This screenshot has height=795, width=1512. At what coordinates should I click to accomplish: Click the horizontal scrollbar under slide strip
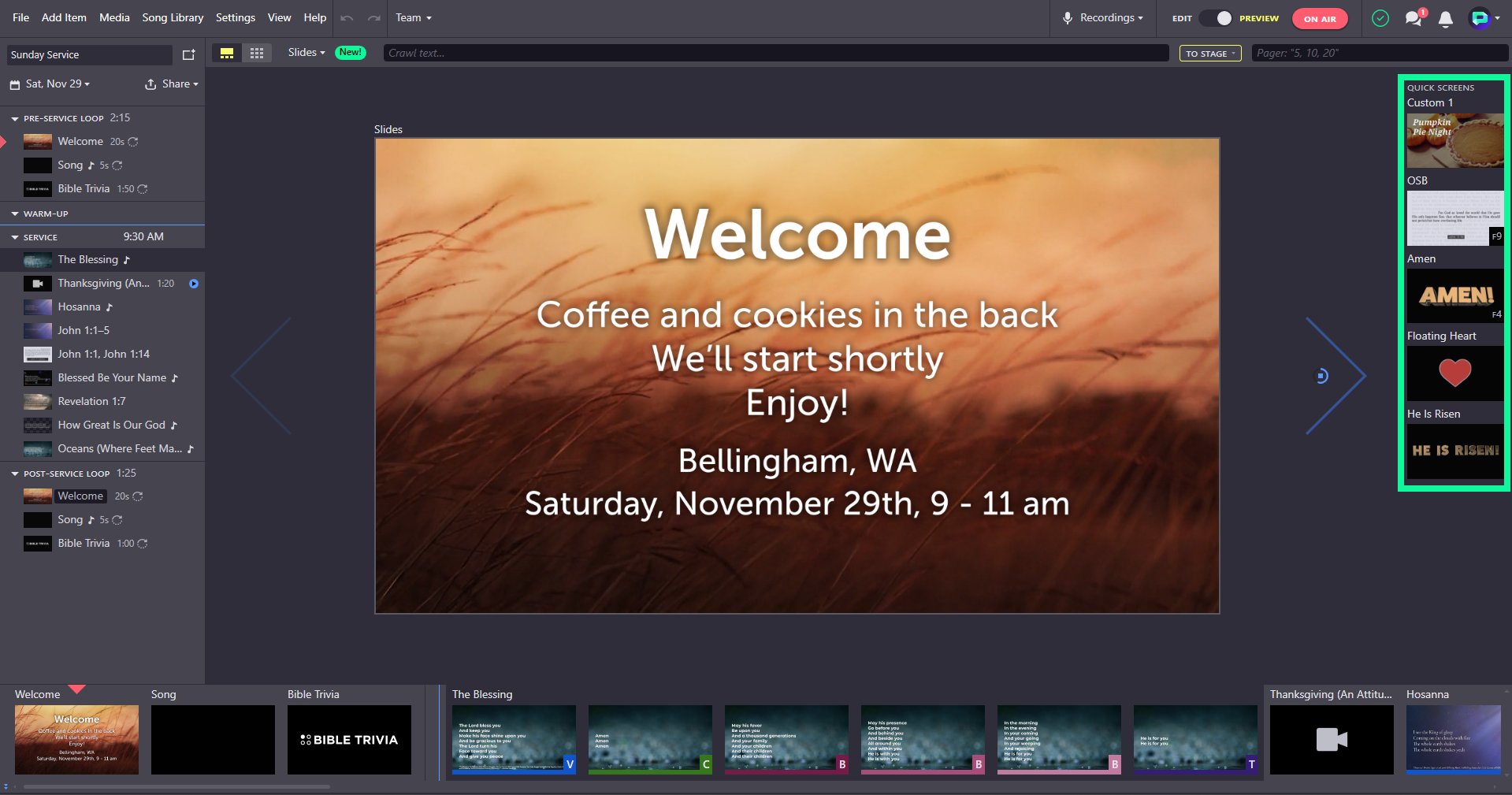click(x=176, y=786)
